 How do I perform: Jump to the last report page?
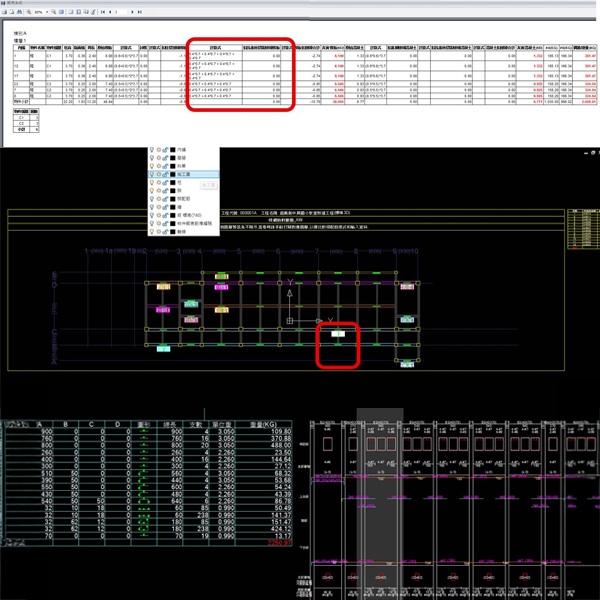[x=140, y=12]
